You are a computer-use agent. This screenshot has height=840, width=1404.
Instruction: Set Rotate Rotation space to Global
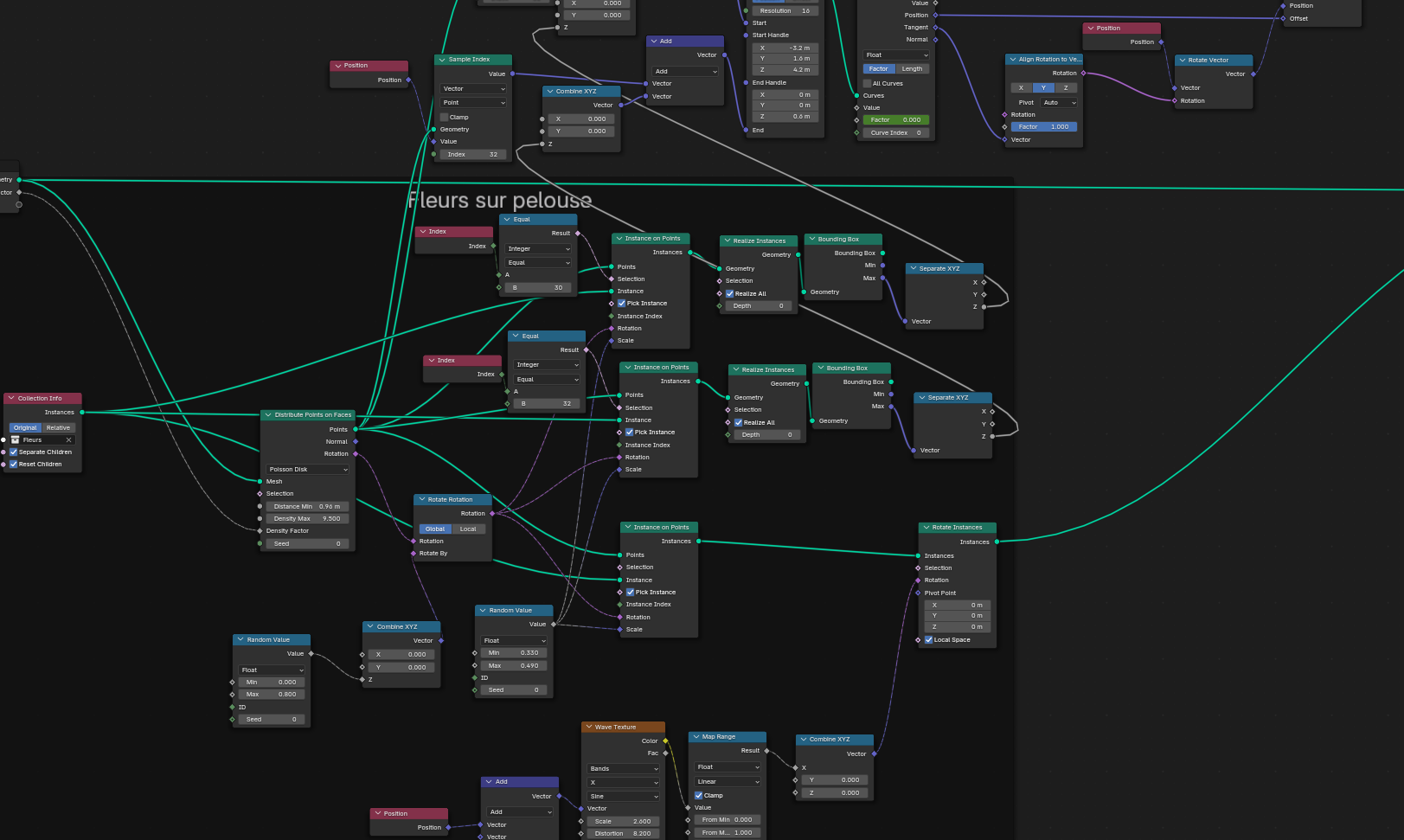pyautogui.click(x=435, y=529)
